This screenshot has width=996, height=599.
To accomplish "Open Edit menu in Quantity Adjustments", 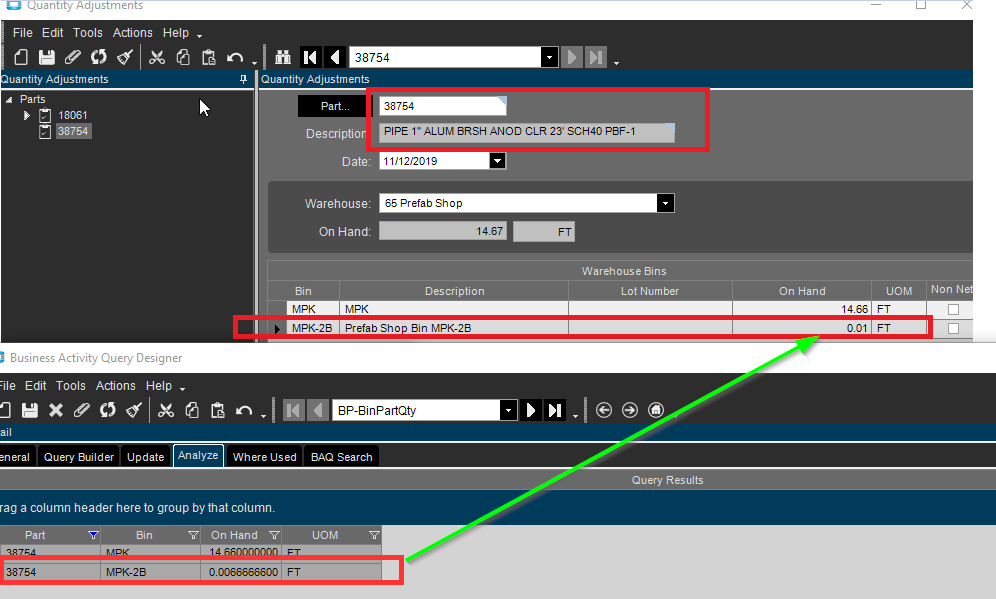I will 52,32.
